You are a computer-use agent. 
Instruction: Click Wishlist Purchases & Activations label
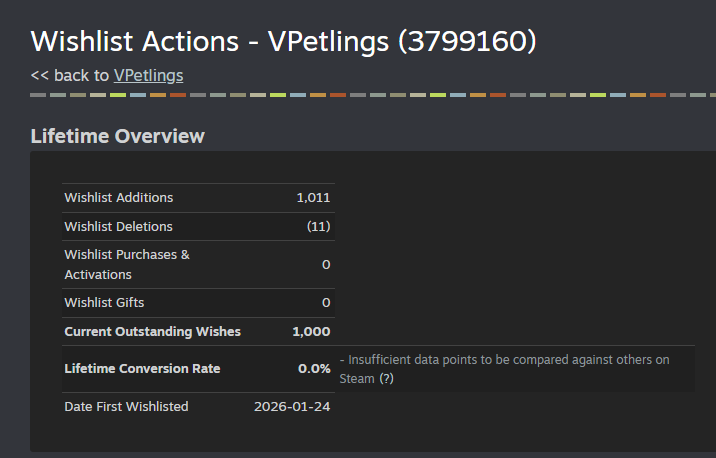pyautogui.click(x=127, y=264)
